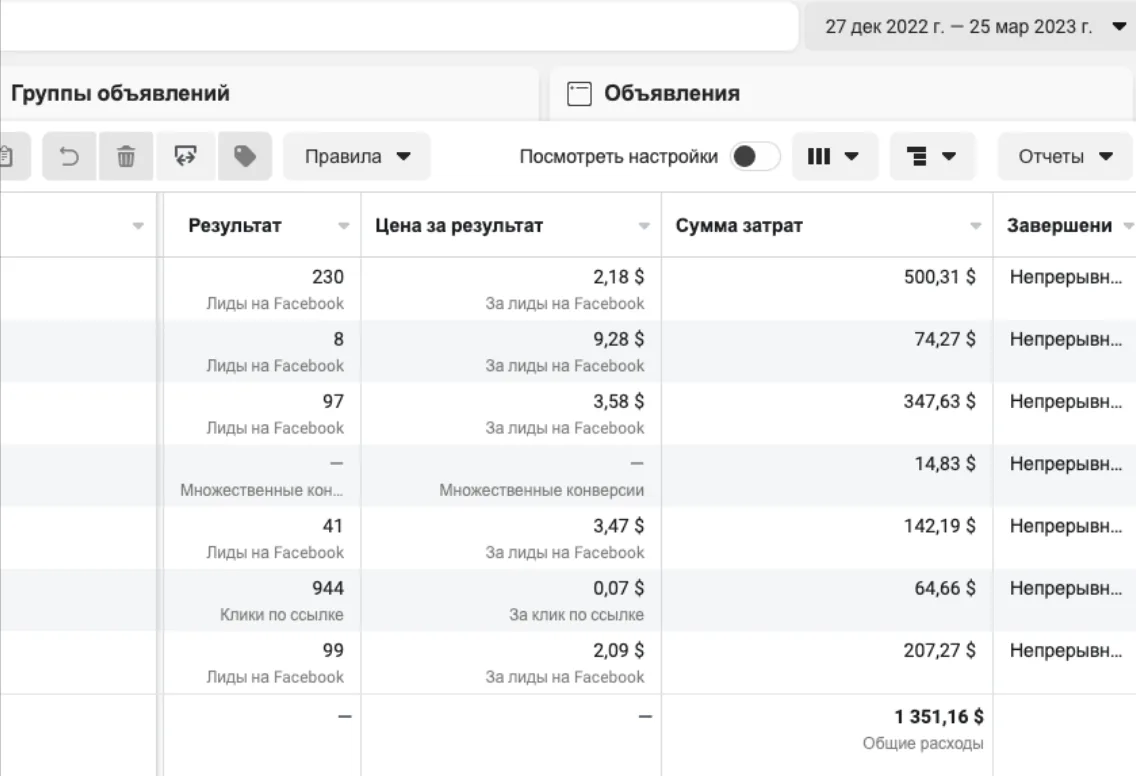This screenshot has width=1136, height=776.
Task: Toggle the Посмотреть настройки switch
Action: pos(755,157)
